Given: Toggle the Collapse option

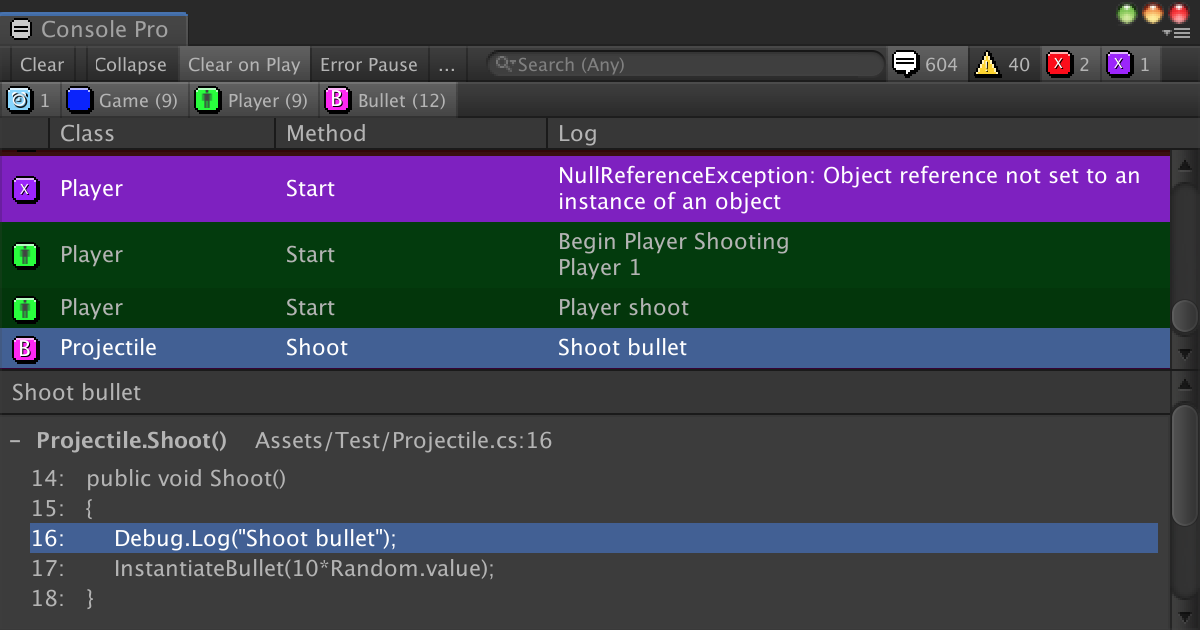Looking at the screenshot, I should pos(130,65).
